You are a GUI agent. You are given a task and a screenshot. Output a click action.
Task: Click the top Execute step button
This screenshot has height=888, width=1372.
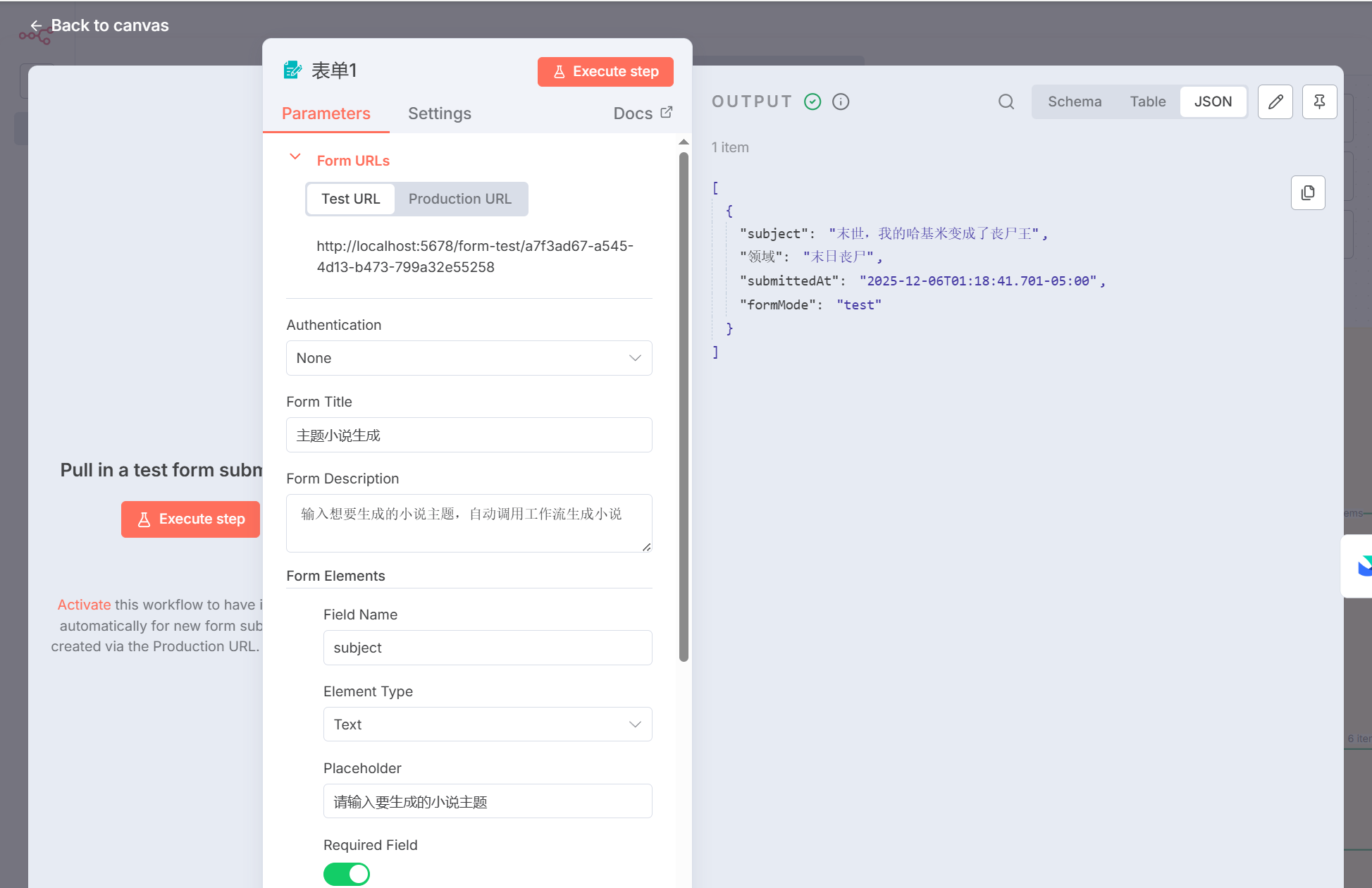(605, 72)
